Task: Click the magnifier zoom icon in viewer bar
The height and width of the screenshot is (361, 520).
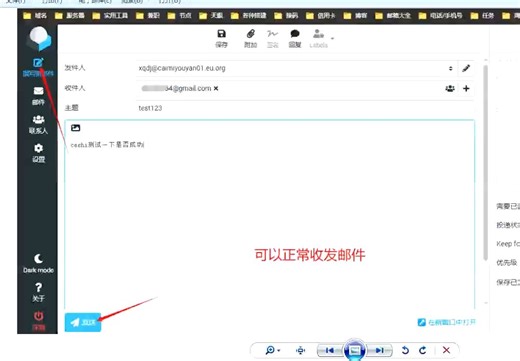Action: 270,350
